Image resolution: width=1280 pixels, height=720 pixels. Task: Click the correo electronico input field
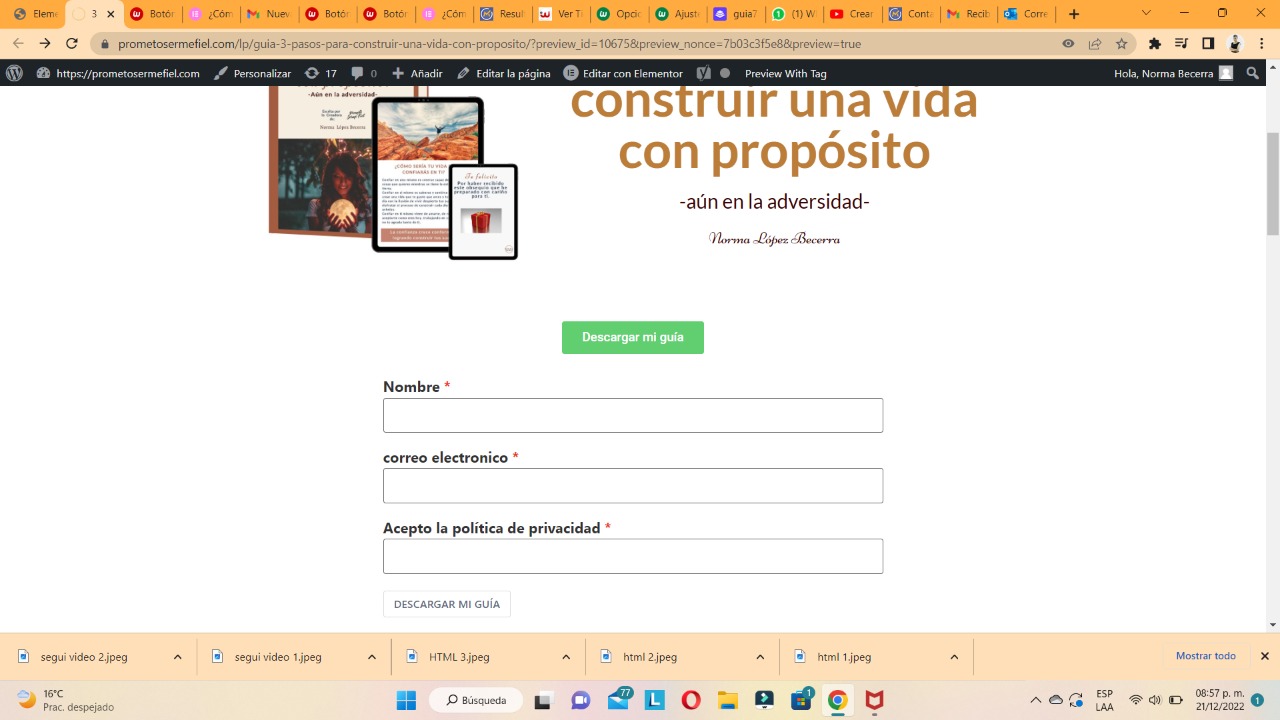pyautogui.click(x=633, y=485)
